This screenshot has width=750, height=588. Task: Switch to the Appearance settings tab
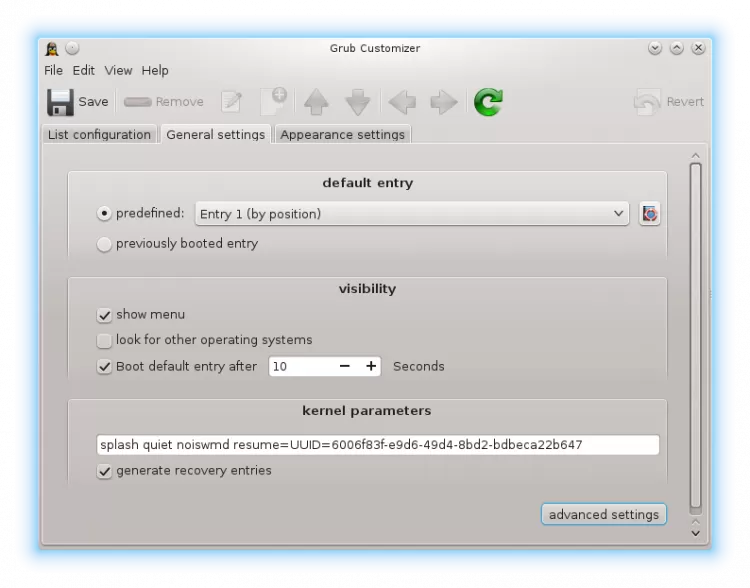(x=342, y=135)
